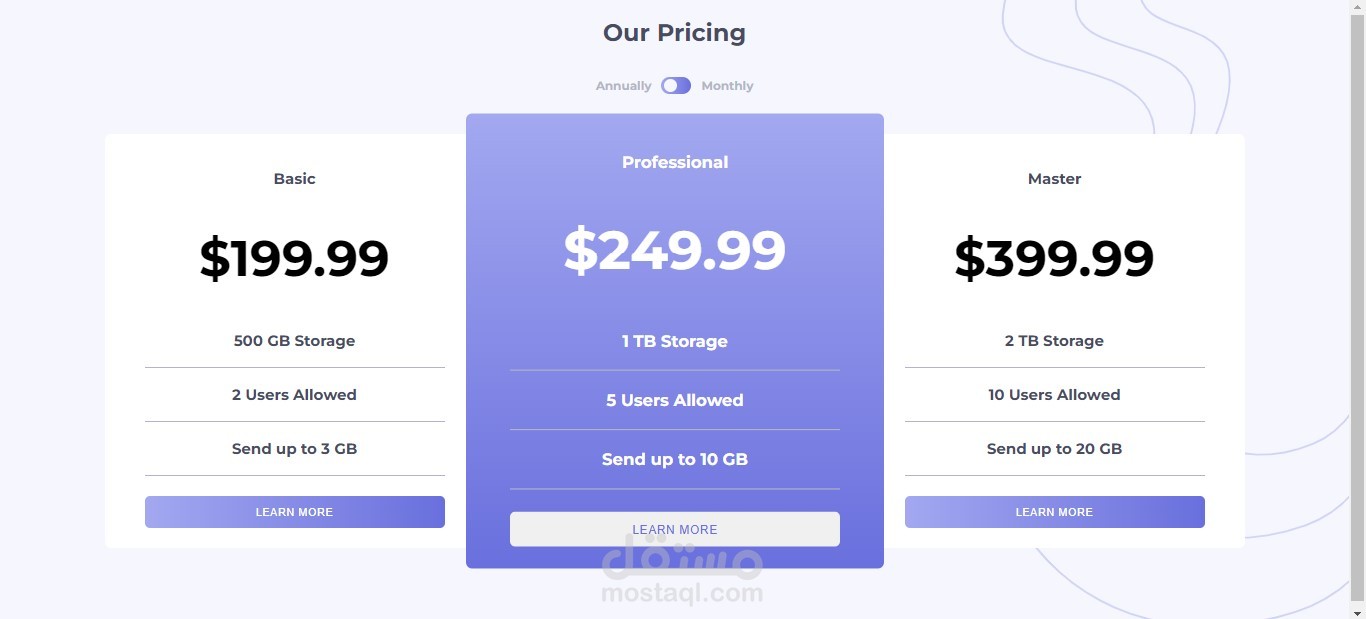Click Learn More on the Master plan
The height and width of the screenshot is (619, 1366).
(1054, 512)
